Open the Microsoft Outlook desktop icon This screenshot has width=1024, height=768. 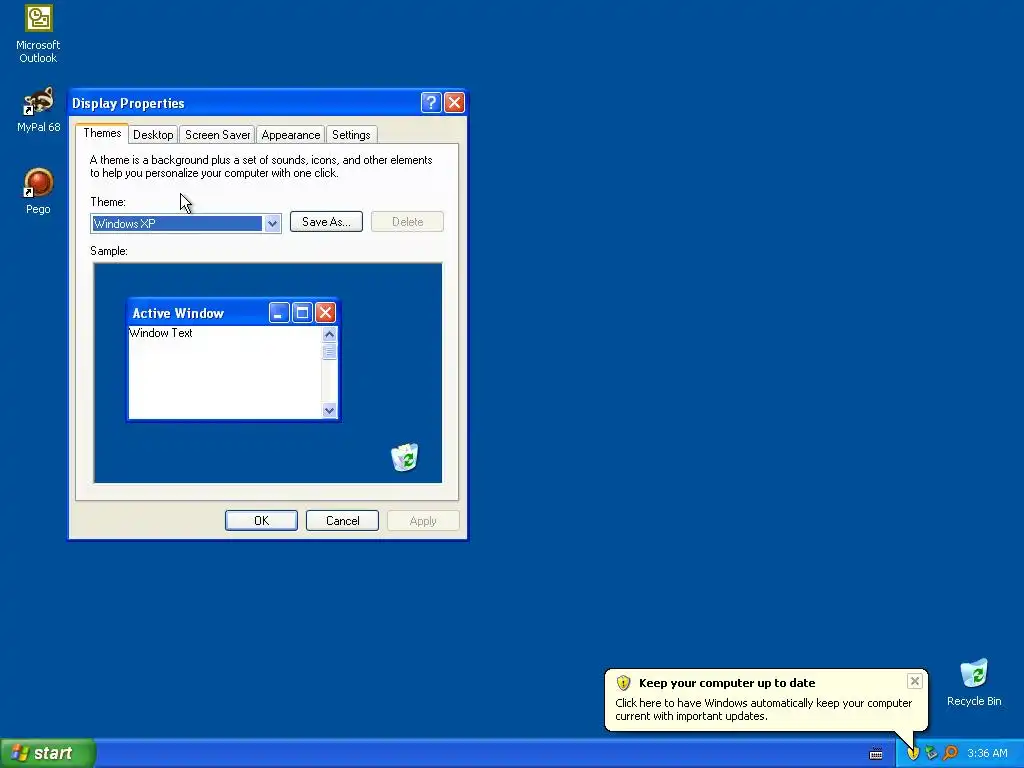coord(38,34)
